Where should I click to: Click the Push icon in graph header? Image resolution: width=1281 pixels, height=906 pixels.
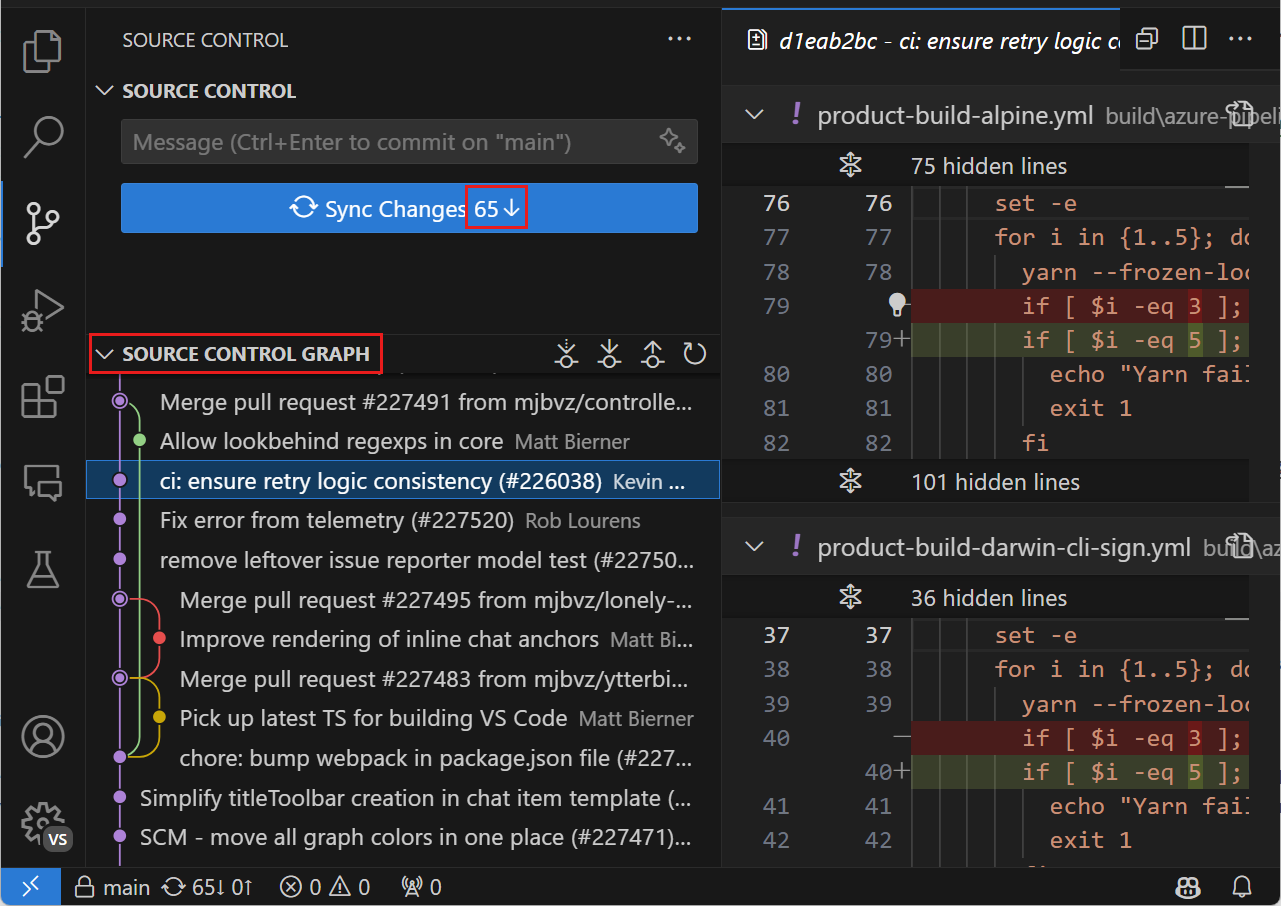coord(652,353)
